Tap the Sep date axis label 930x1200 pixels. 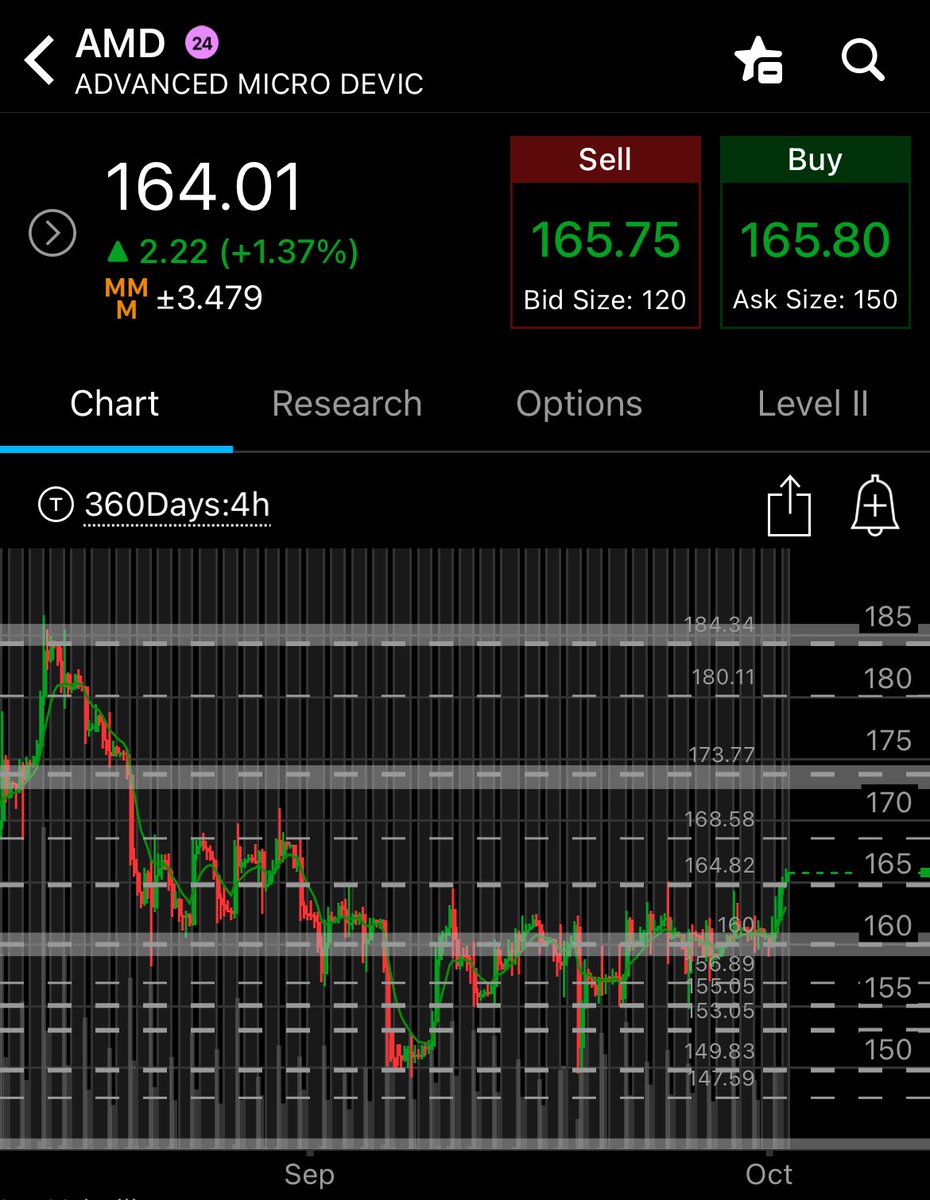tap(309, 1173)
